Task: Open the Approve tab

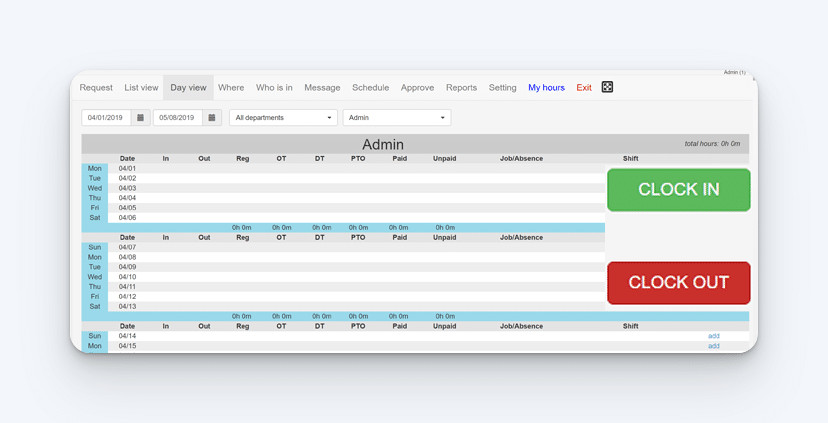Action: [x=417, y=88]
